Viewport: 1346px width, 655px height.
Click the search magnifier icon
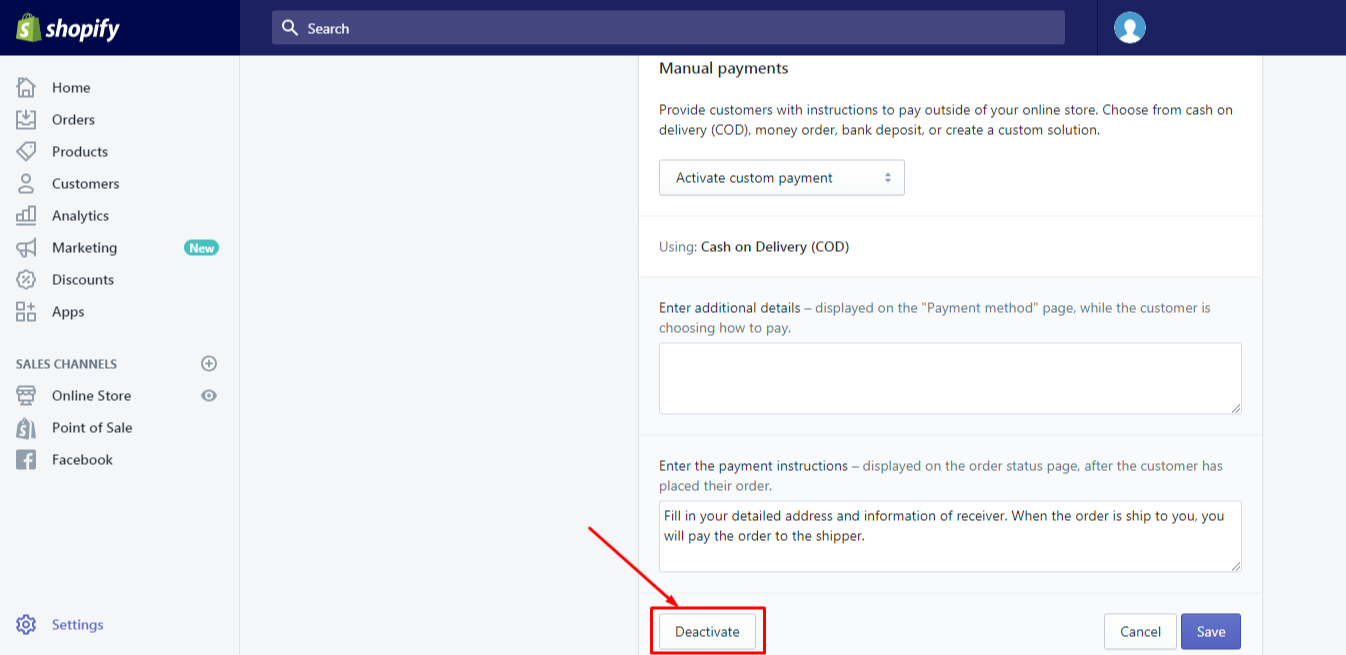coord(290,28)
